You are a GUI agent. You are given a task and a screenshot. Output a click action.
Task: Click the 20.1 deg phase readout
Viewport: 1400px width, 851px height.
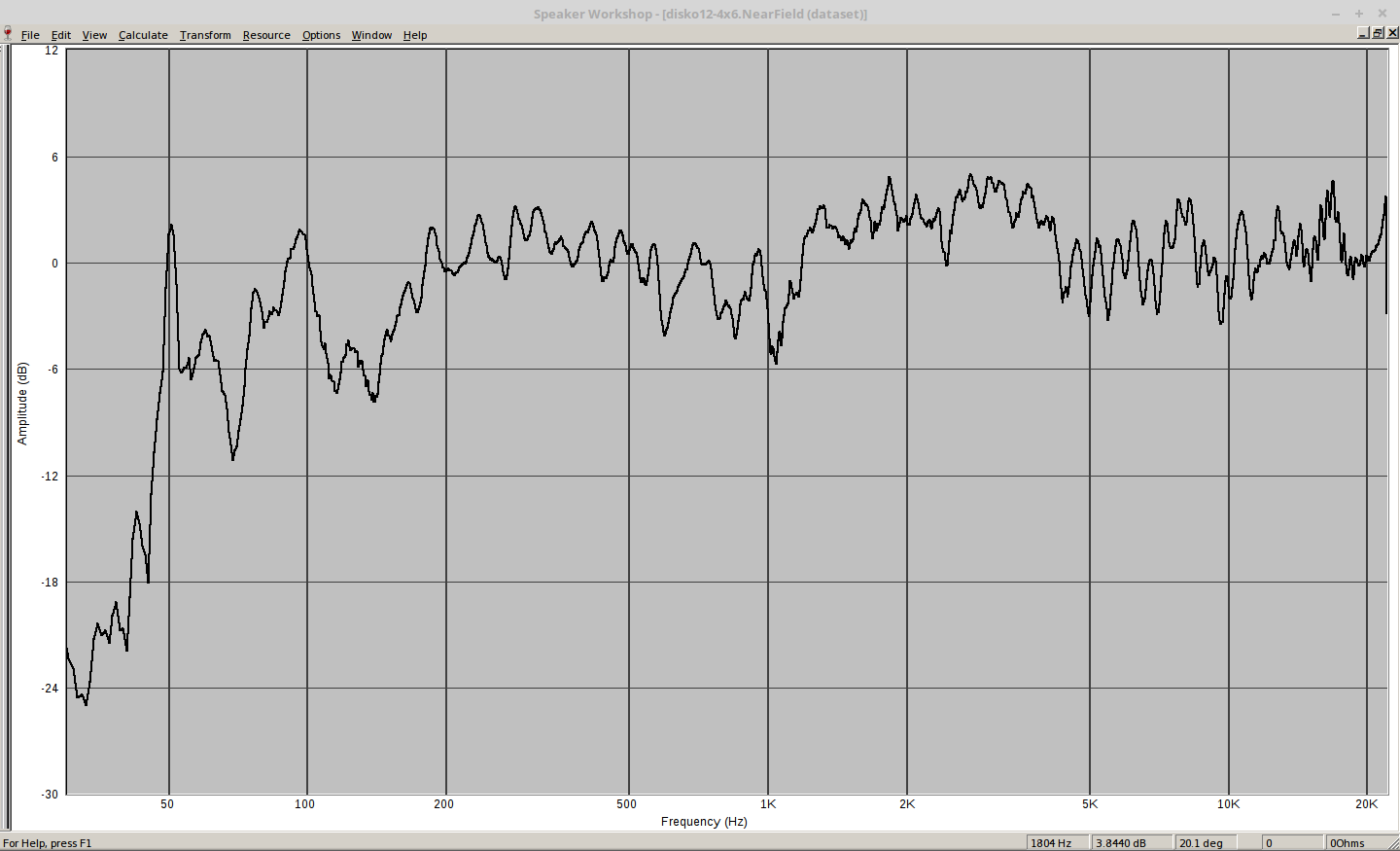pyautogui.click(x=1206, y=843)
